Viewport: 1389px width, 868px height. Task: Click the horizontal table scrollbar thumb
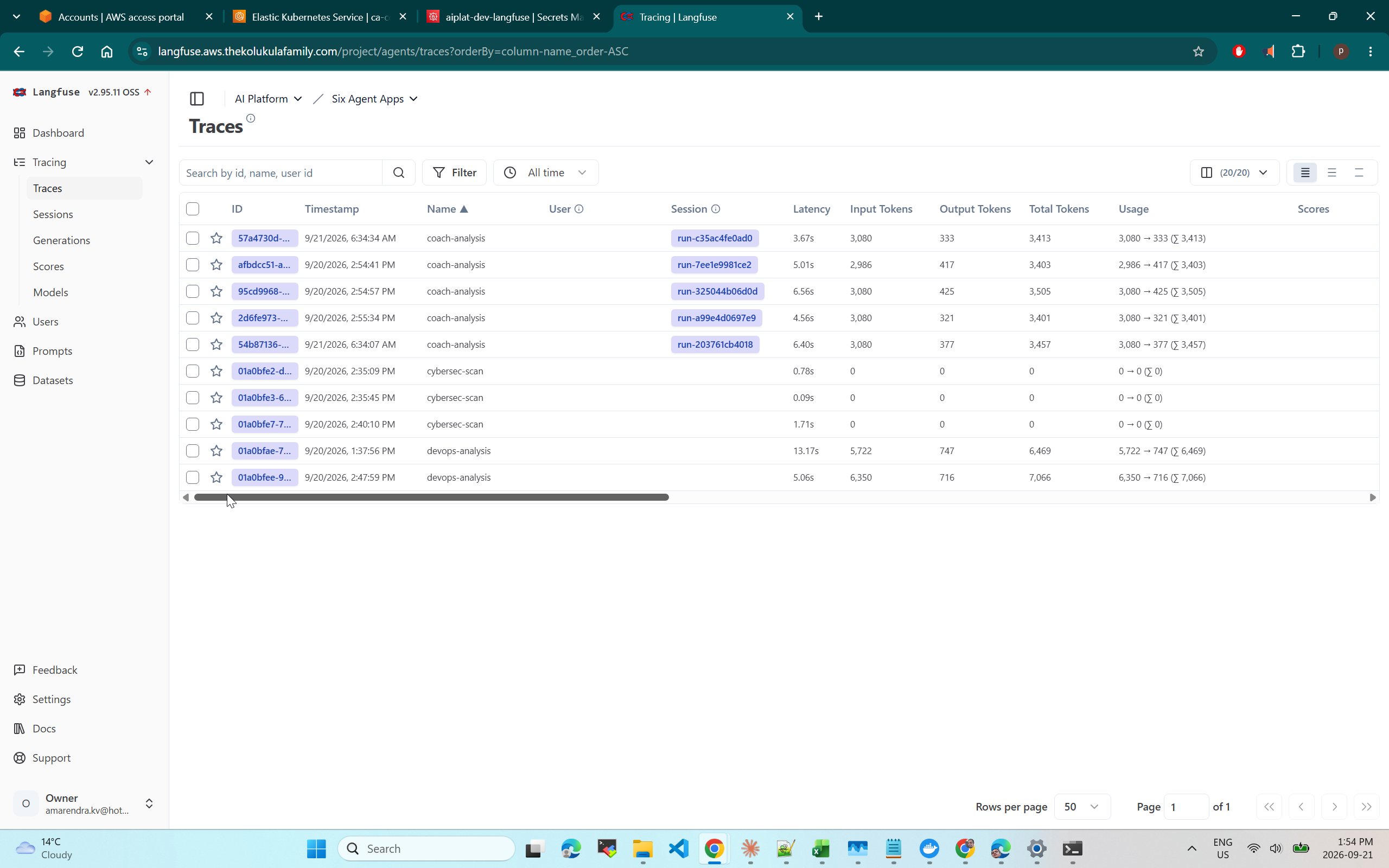tap(431, 497)
